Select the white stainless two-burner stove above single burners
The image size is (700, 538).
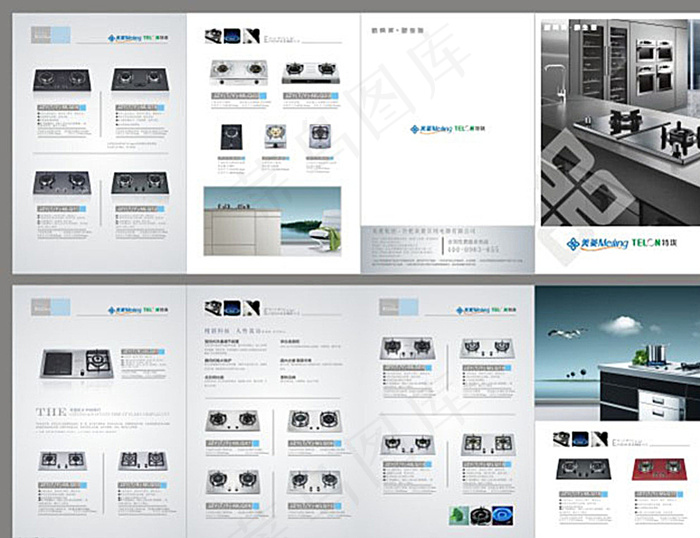(239, 72)
